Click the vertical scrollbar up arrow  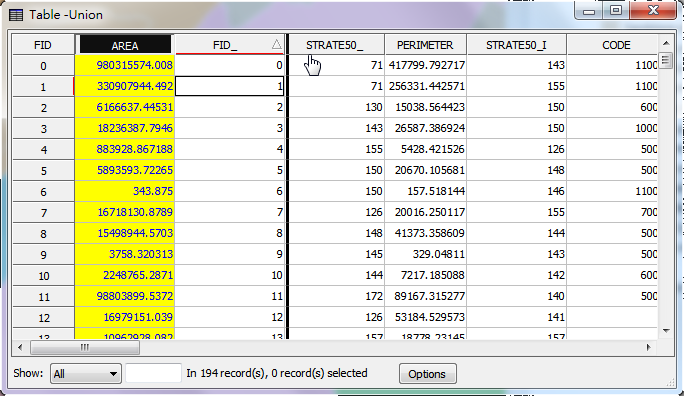(666, 43)
